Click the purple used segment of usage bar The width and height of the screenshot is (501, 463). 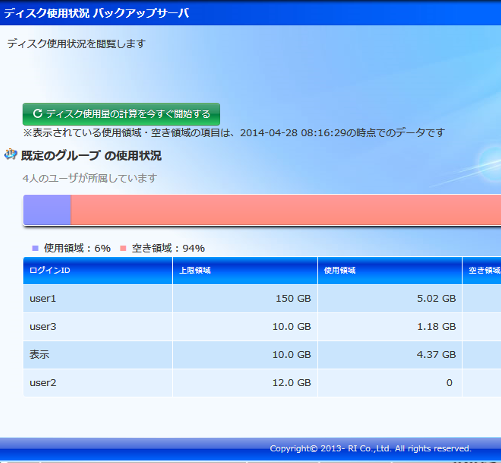(x=47, y=210)
